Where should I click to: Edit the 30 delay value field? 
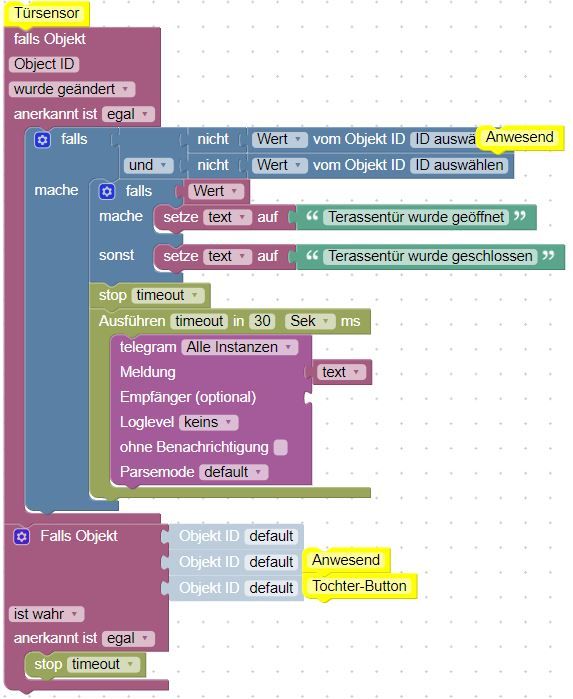click(262, 321)
